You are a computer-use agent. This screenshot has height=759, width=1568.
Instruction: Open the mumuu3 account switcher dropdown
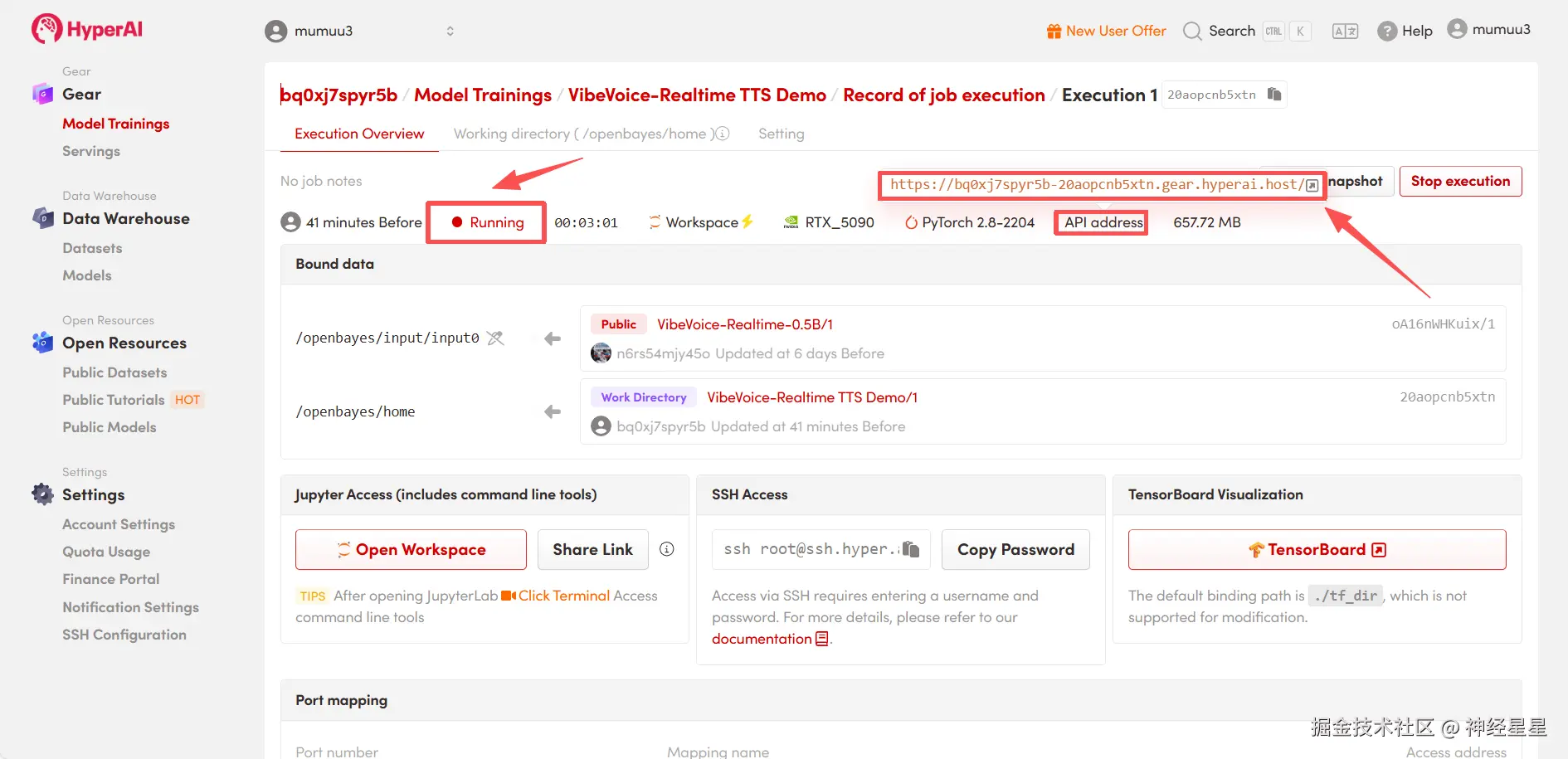pyautogui.click(x=360, y=32)
